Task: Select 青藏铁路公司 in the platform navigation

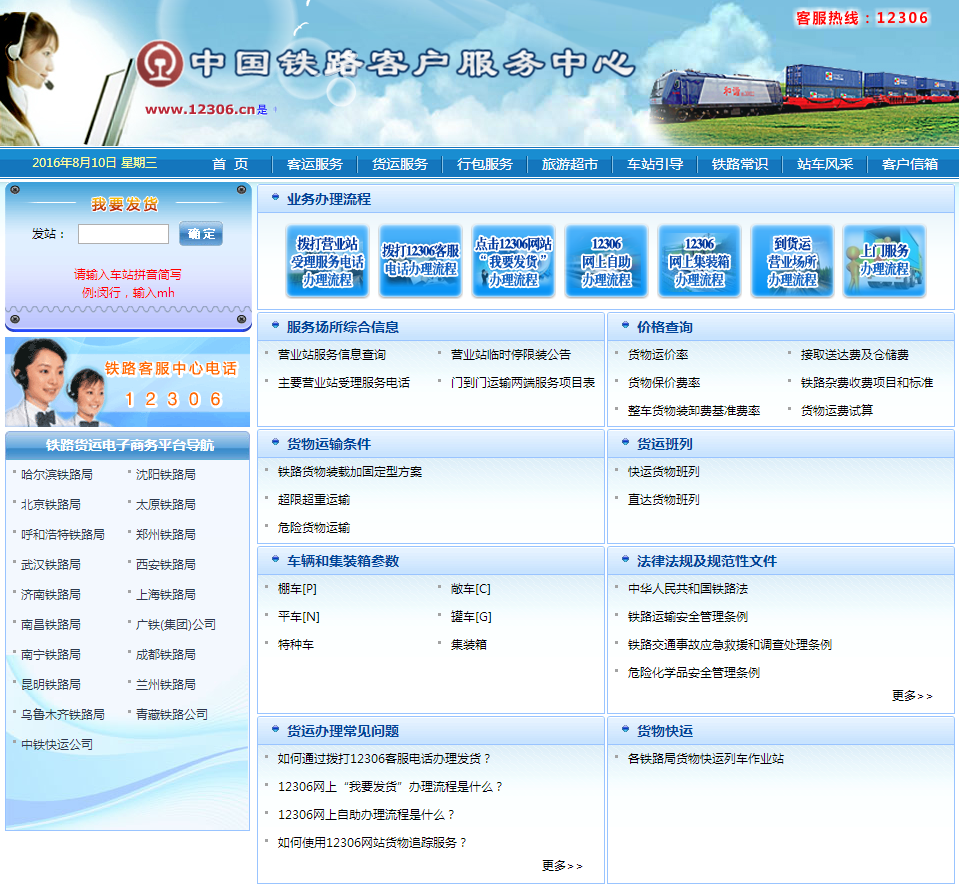Action: tap(172, 714)
